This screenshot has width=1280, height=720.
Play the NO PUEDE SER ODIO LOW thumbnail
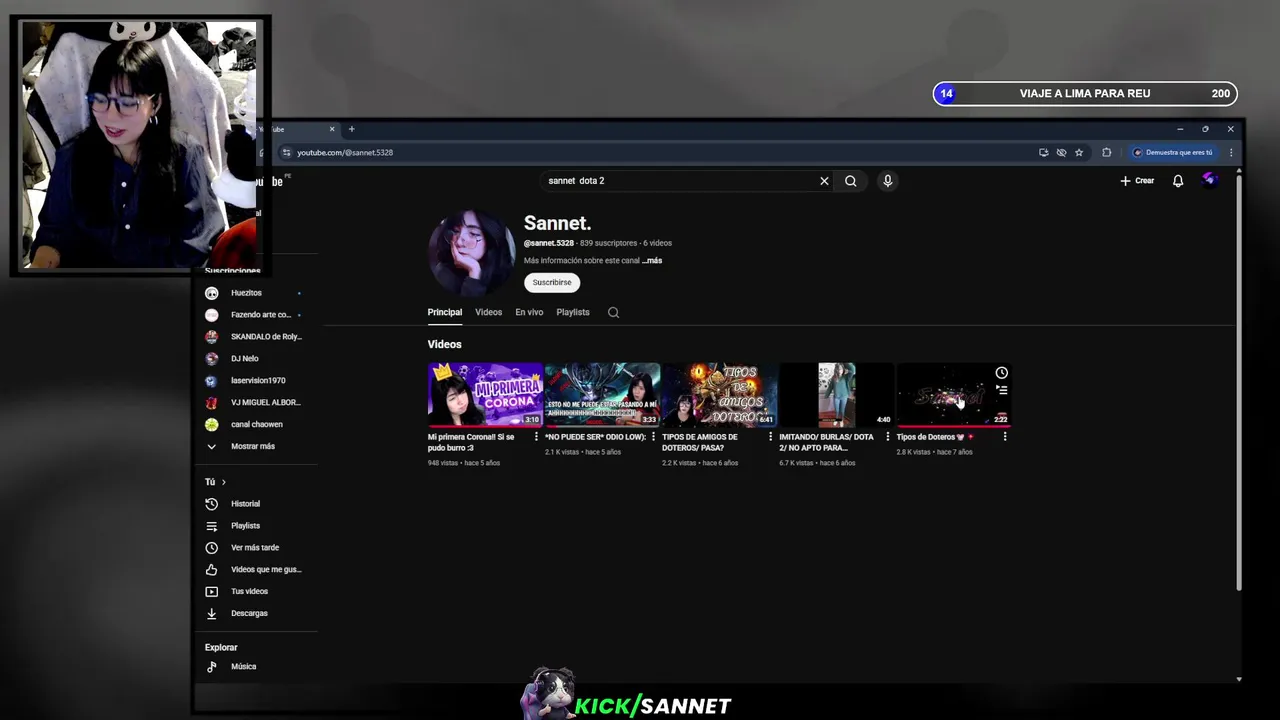[x=602, y=395]
